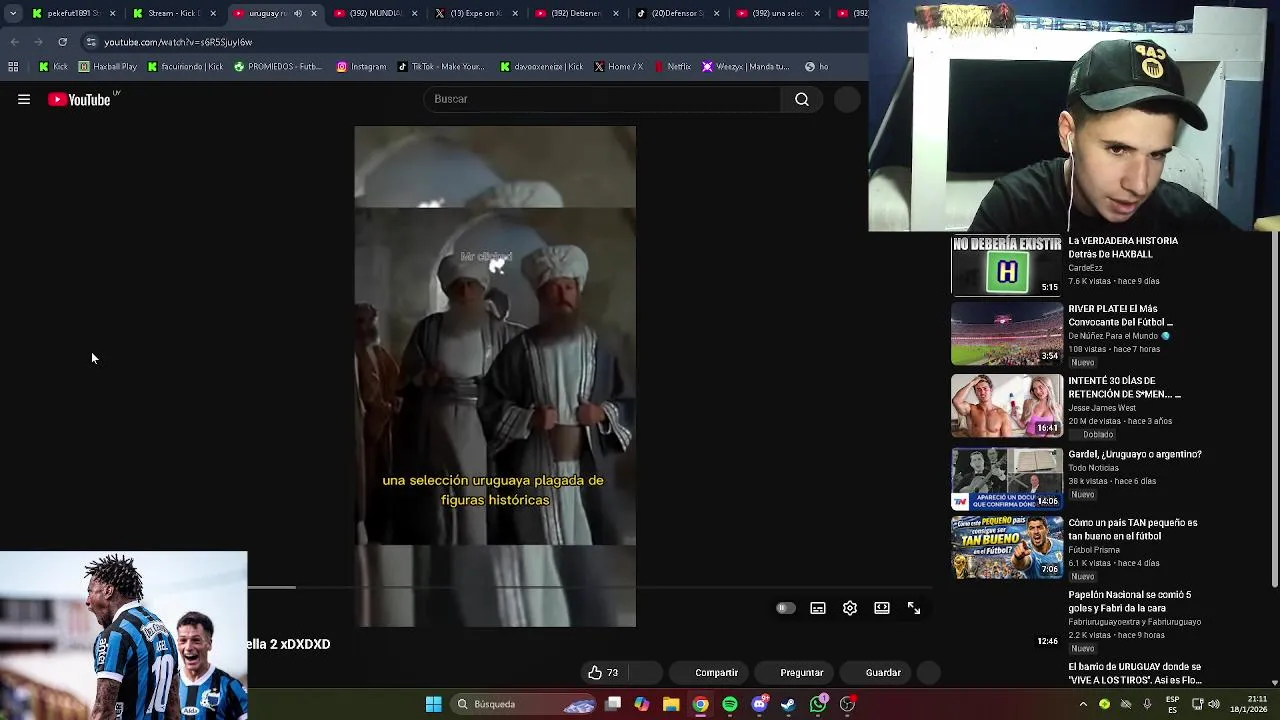
Task: Like the video with 73 likes
Action: [x=603, y=673]
